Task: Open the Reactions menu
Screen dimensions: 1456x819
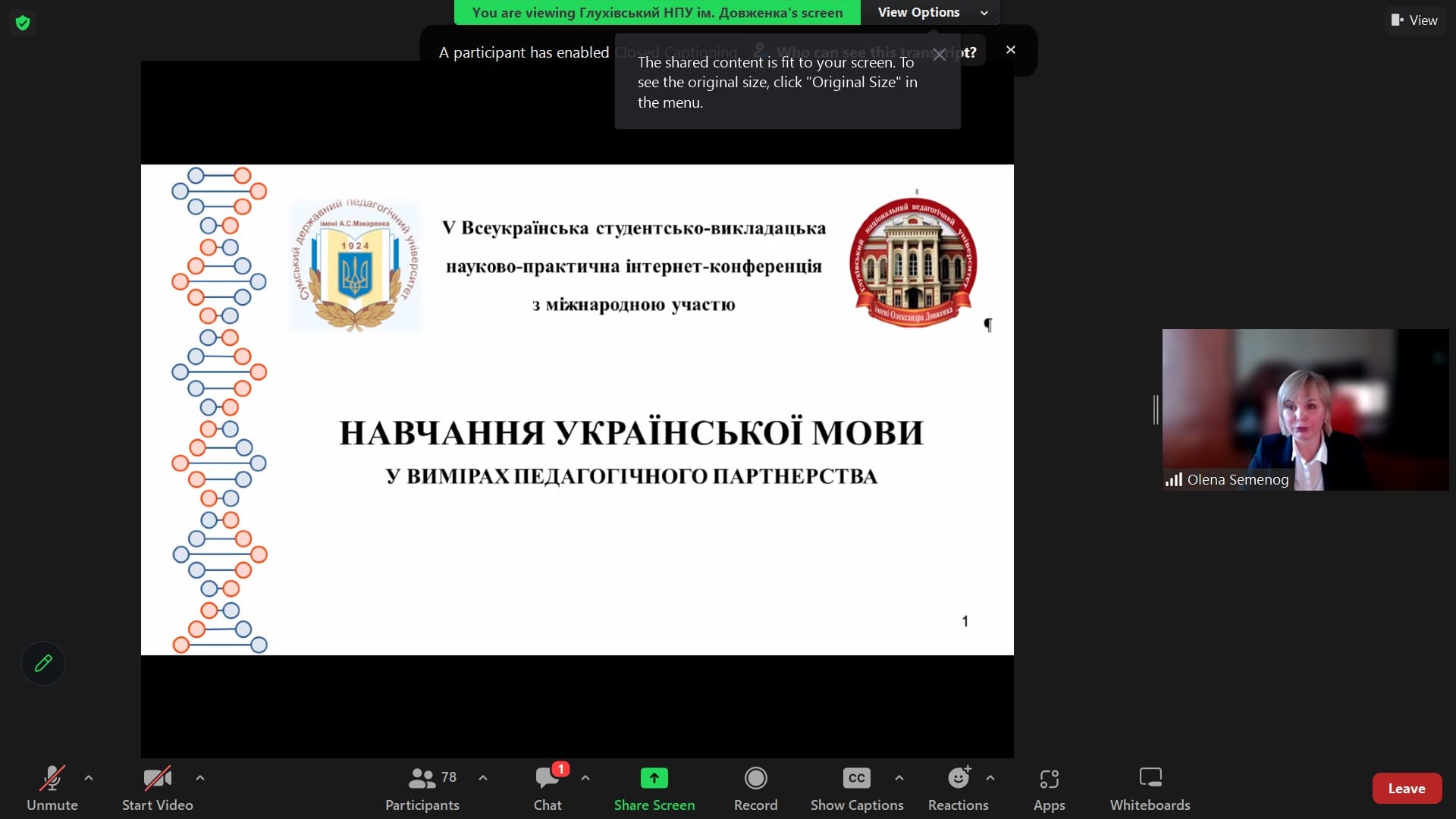Action: click(x=958, y=788)
